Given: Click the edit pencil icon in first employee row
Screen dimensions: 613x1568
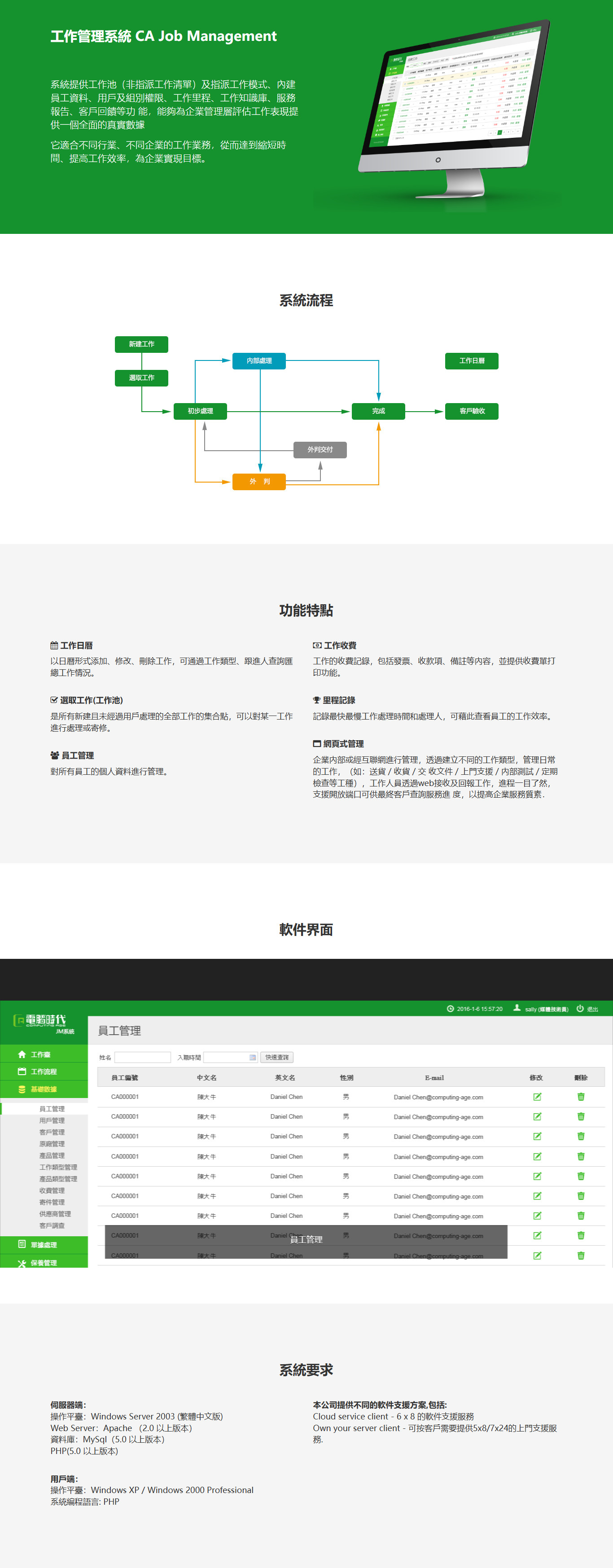Looking at the screenshot, I should pyautogui.click(x=537, y=1097).
